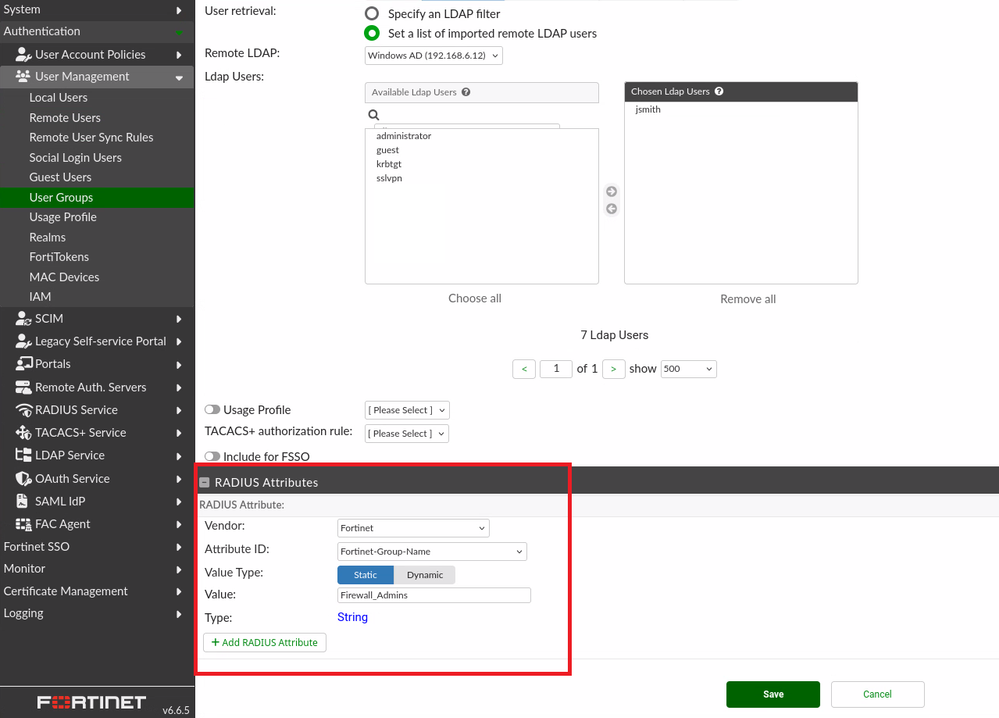Click the OAuth Service shield icon
This screenshot has width=999, height=718.
(x=24, y=478)
